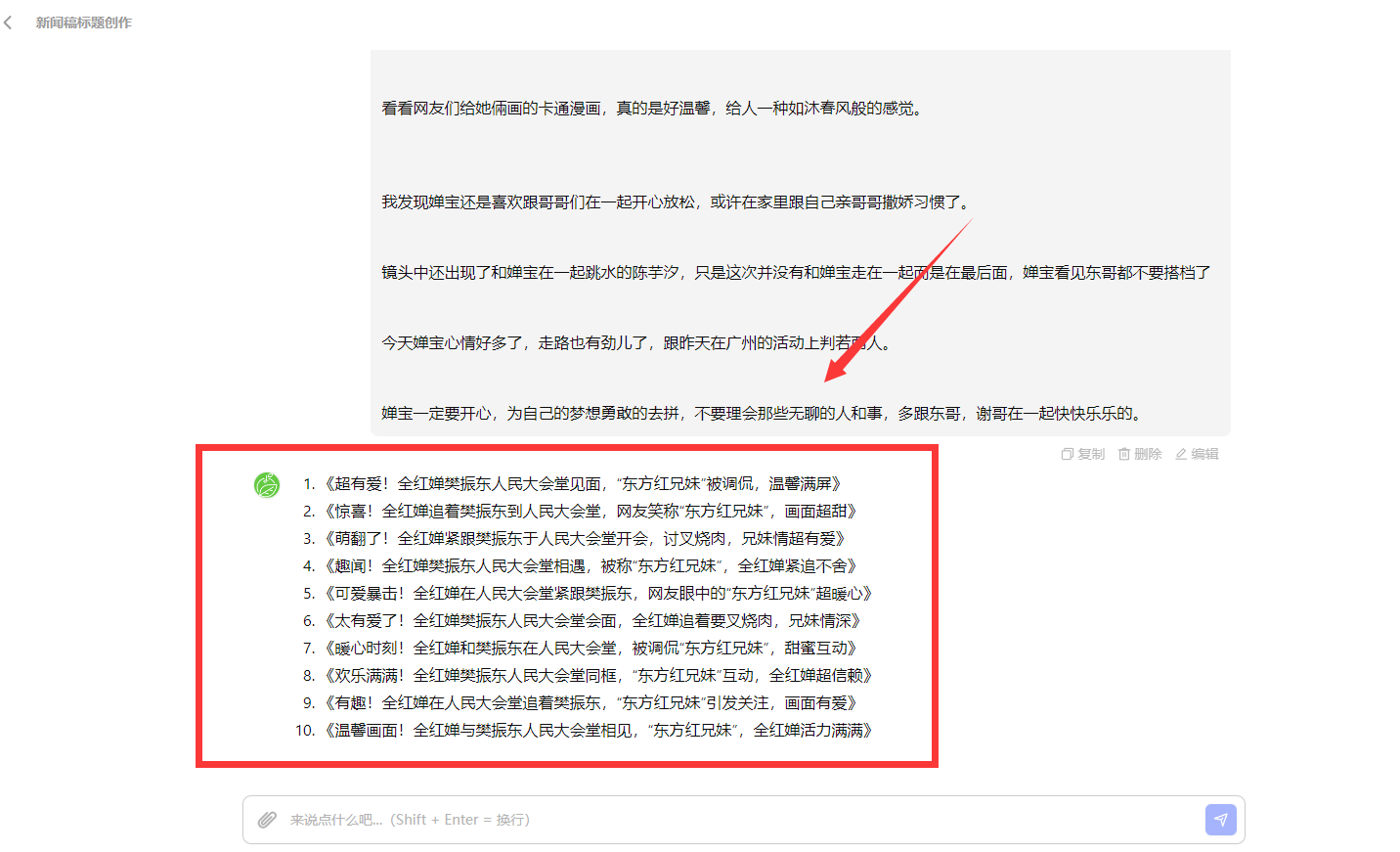Delete the message with the 删除 button
Screen dimensions: 1400x852
[1140, 454]
